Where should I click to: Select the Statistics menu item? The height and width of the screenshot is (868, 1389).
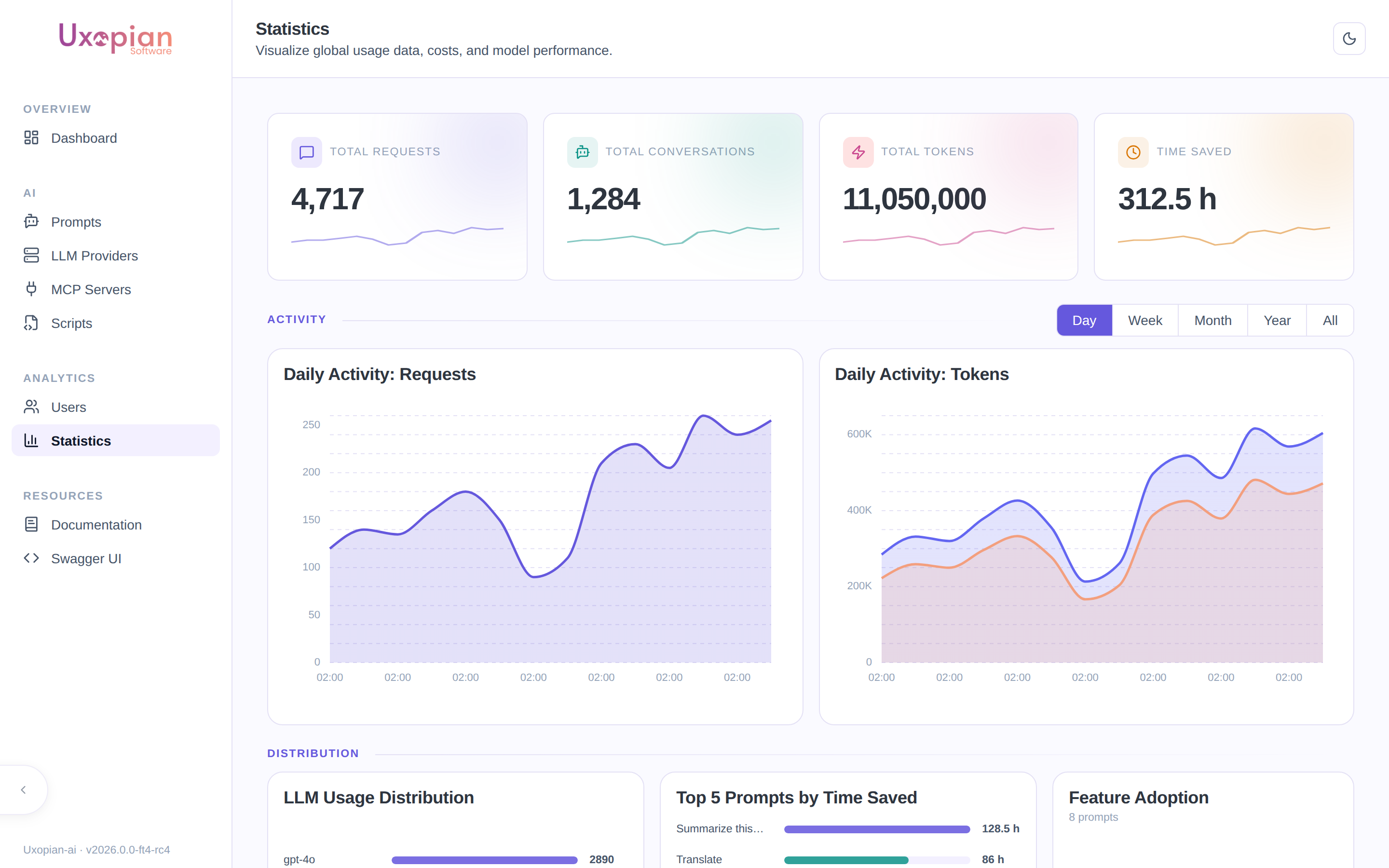click(x=115, y=440)
